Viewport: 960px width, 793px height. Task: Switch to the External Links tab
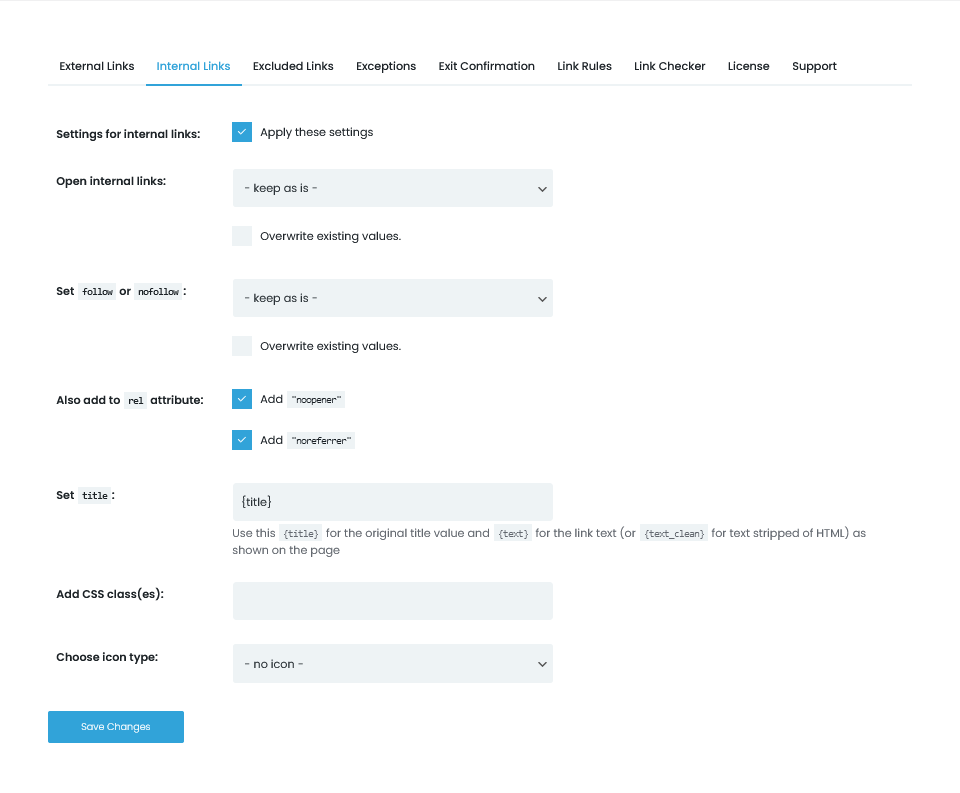coord(96,66)
